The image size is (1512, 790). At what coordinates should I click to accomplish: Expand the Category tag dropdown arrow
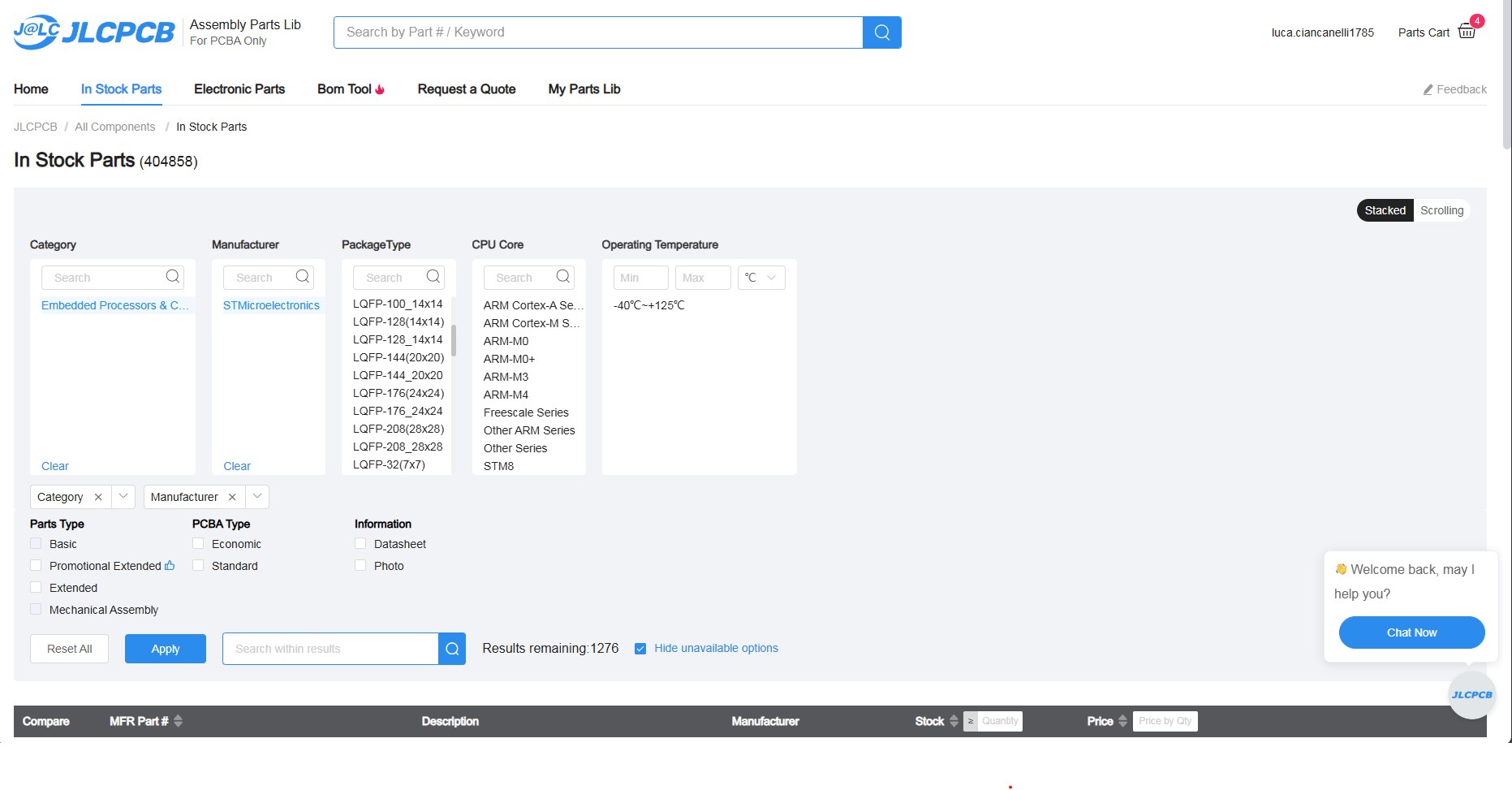[x=123, y=497]
